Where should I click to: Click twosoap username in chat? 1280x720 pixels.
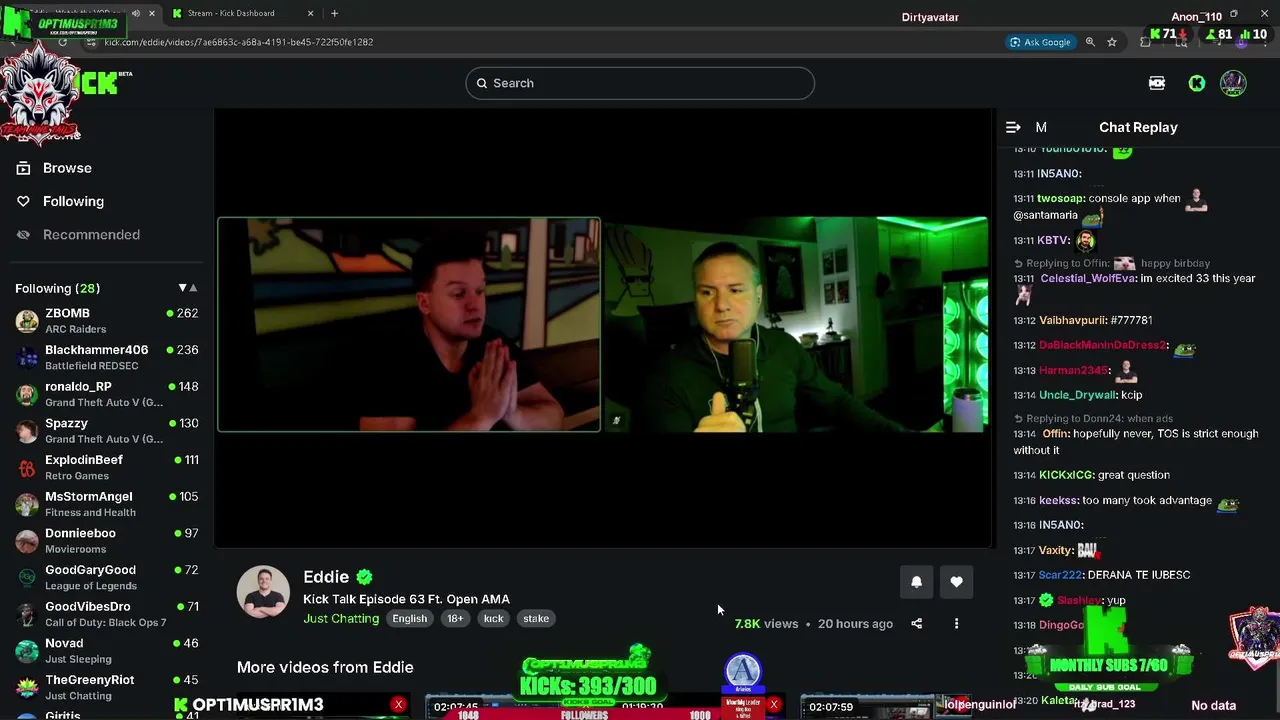[1060, 199]
